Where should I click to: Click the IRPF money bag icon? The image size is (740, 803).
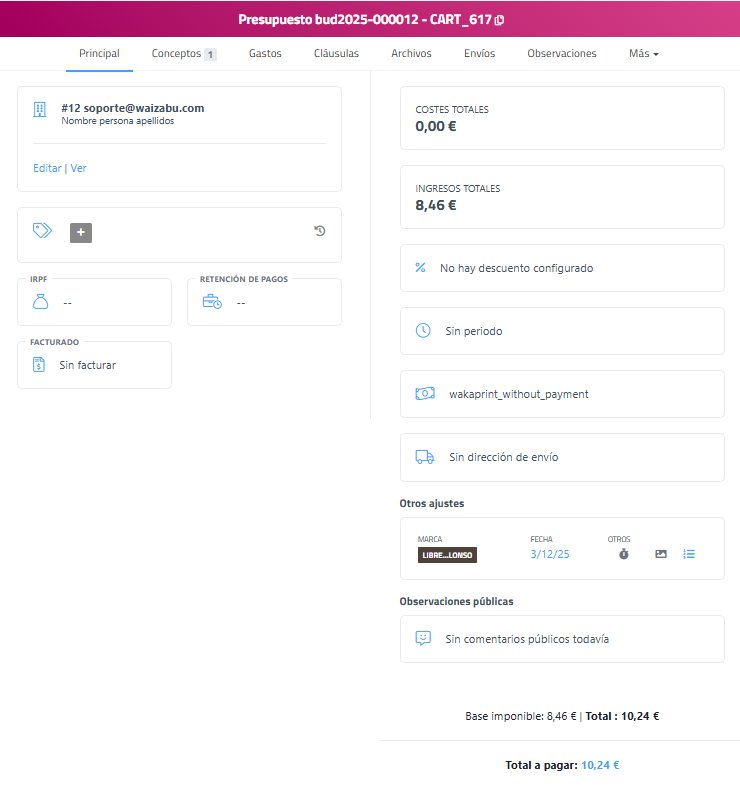click(41, 302)
